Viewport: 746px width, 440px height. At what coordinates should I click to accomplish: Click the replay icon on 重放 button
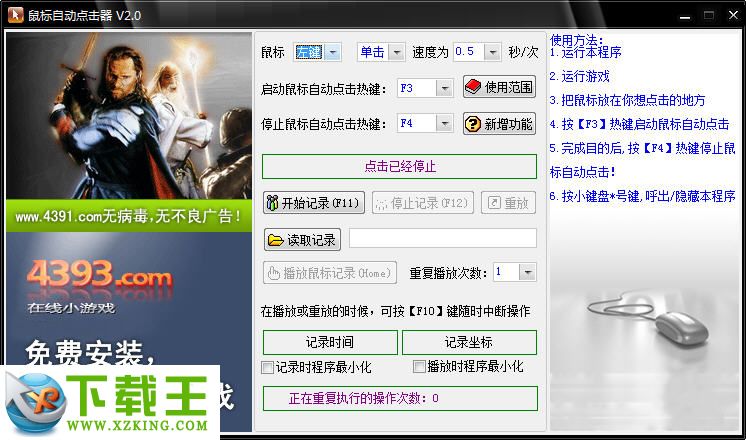click(x=494, y=203)
